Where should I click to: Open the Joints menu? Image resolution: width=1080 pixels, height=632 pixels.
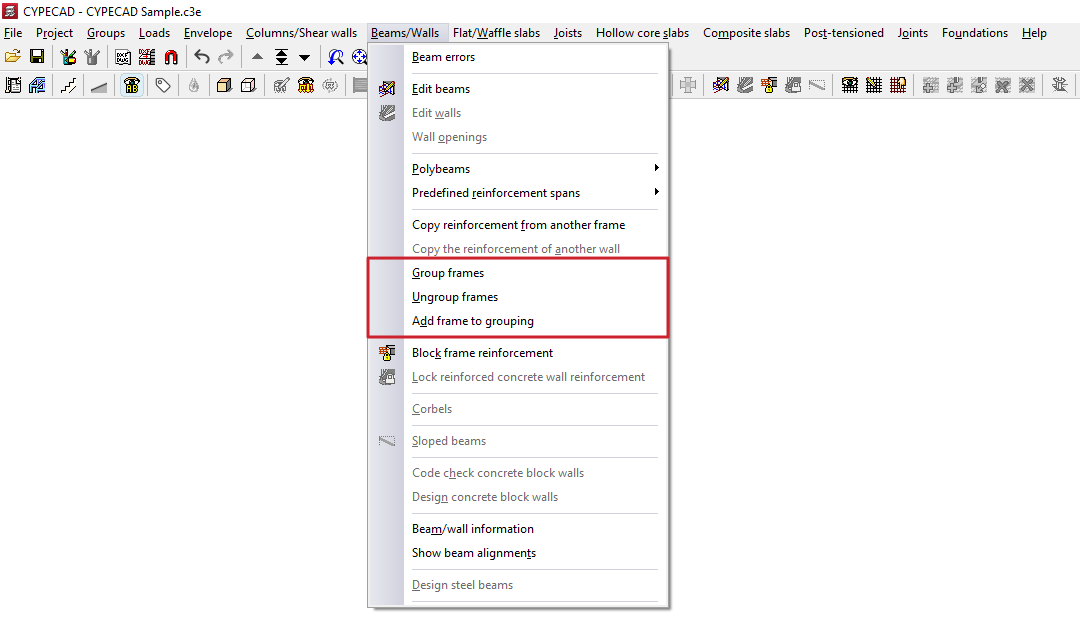[x=913, y=33]
